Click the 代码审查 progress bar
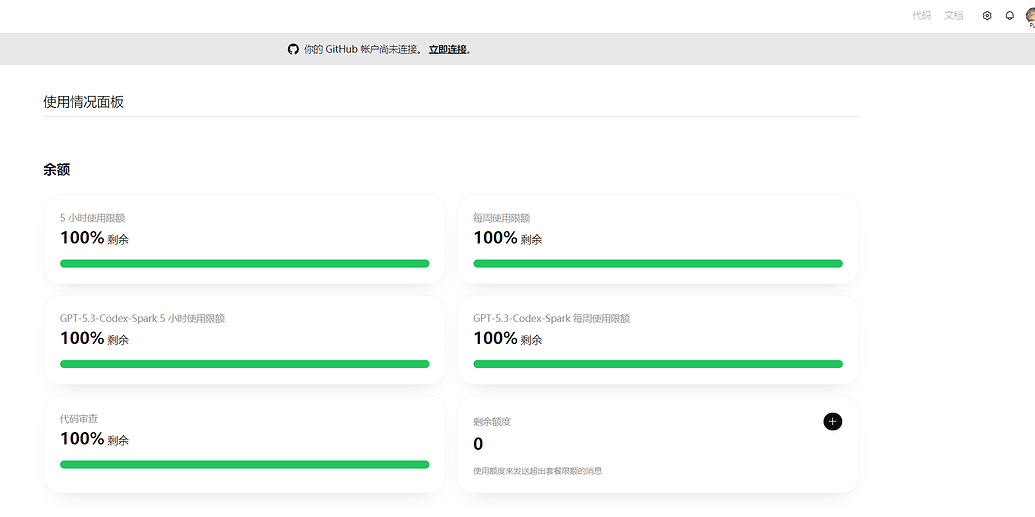 click(244, 464)
